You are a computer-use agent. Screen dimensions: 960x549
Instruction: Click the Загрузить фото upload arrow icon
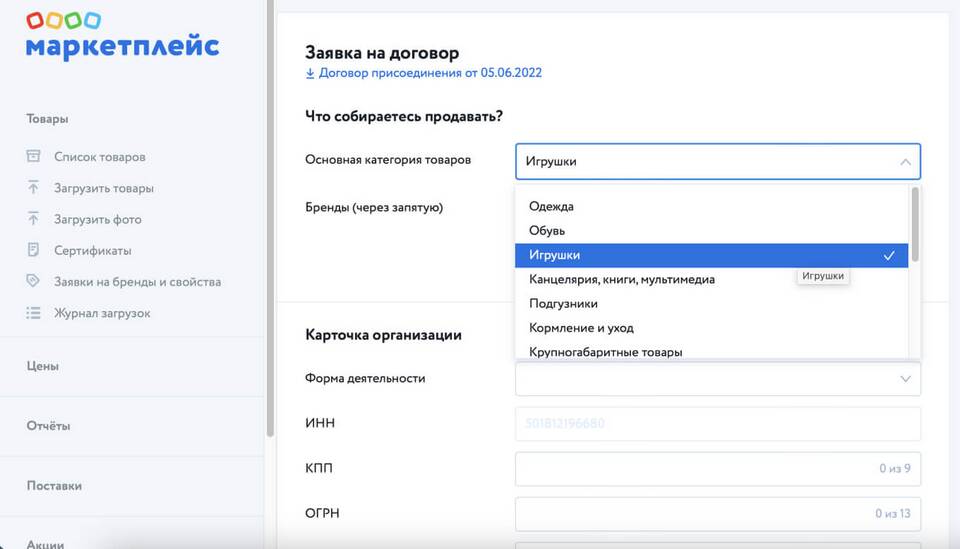coord(33,219)
